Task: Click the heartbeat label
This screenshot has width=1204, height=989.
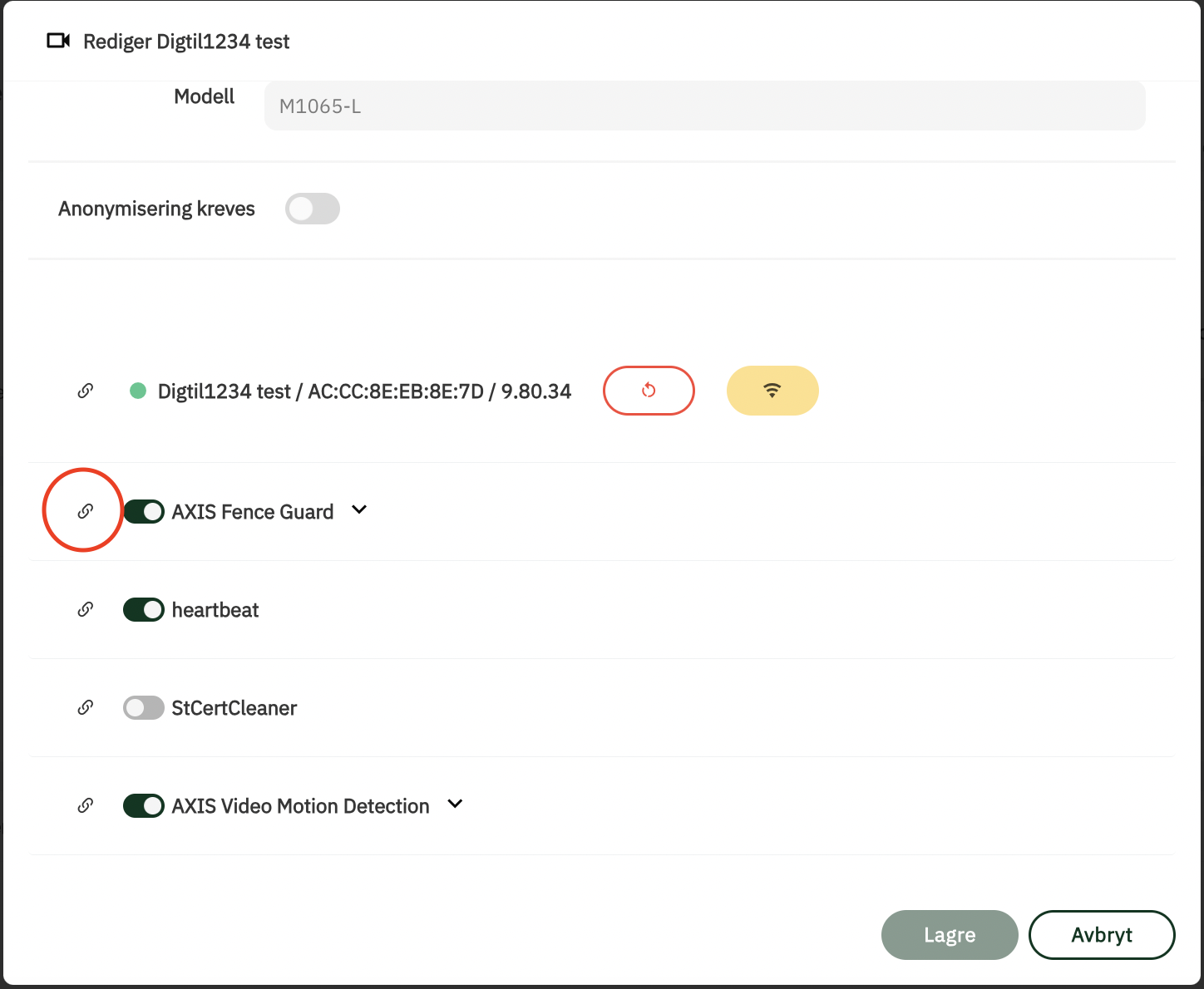Action: (x=215, y=610)
